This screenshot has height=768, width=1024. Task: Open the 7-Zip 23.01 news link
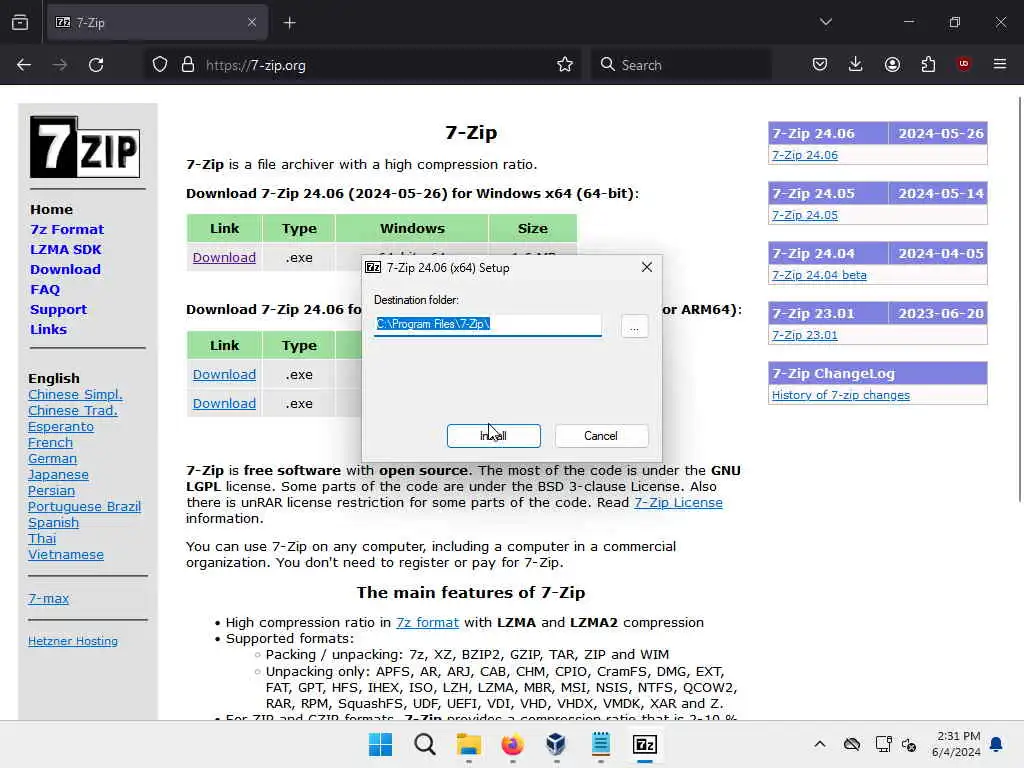(805, 335)
